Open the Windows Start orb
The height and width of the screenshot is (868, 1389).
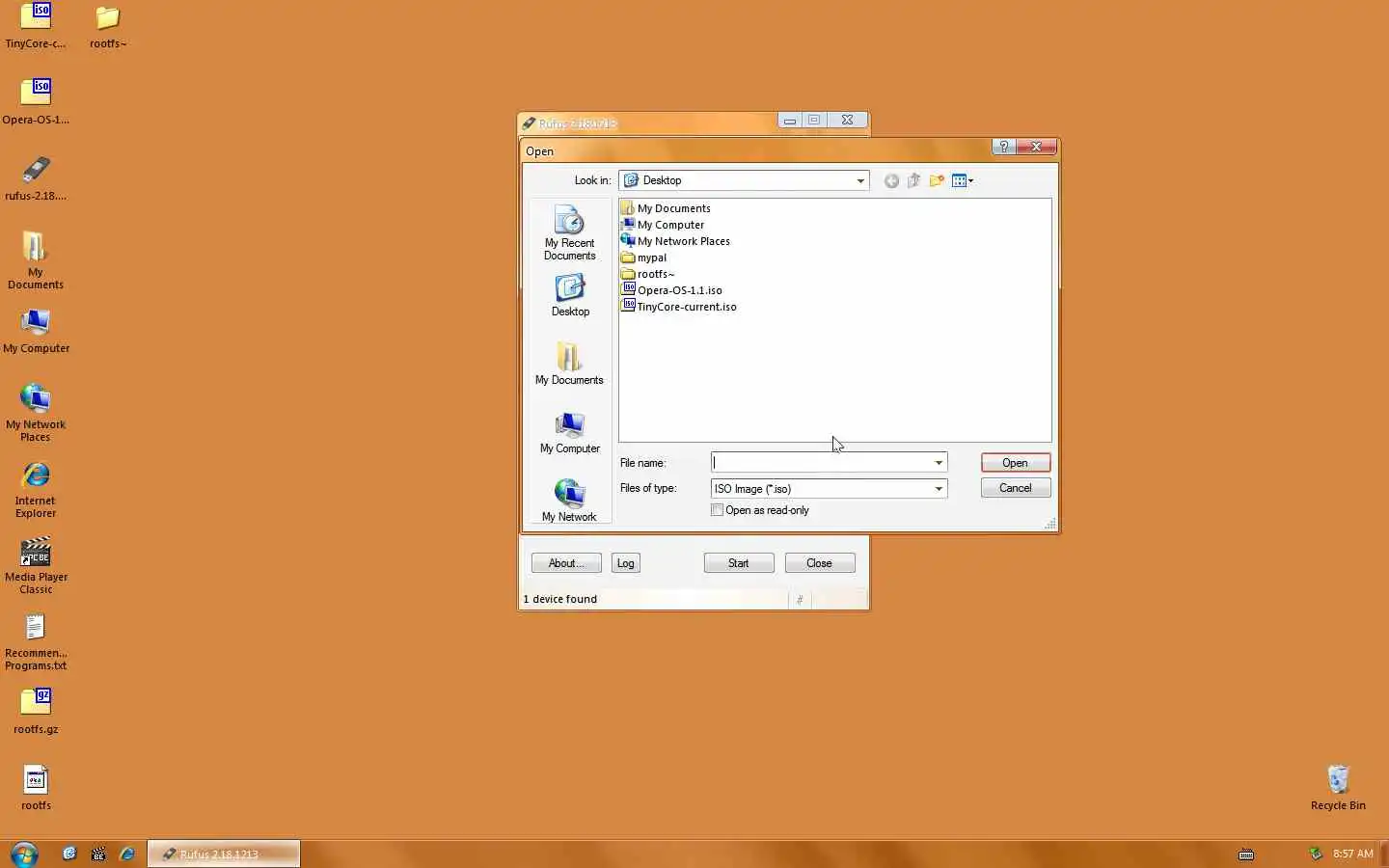click(x=24, y=854)
